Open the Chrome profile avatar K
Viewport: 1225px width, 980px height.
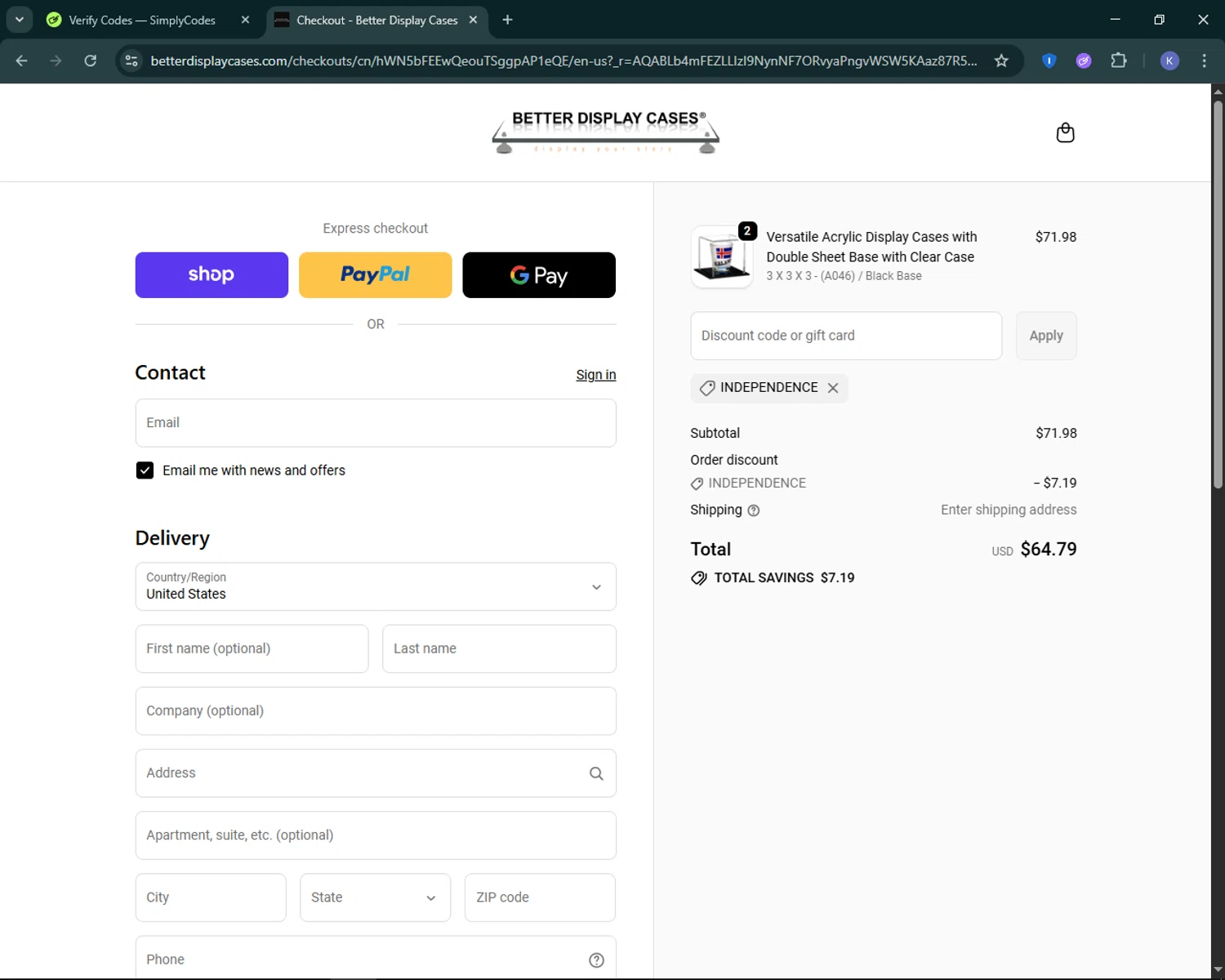coord(1169,60)
